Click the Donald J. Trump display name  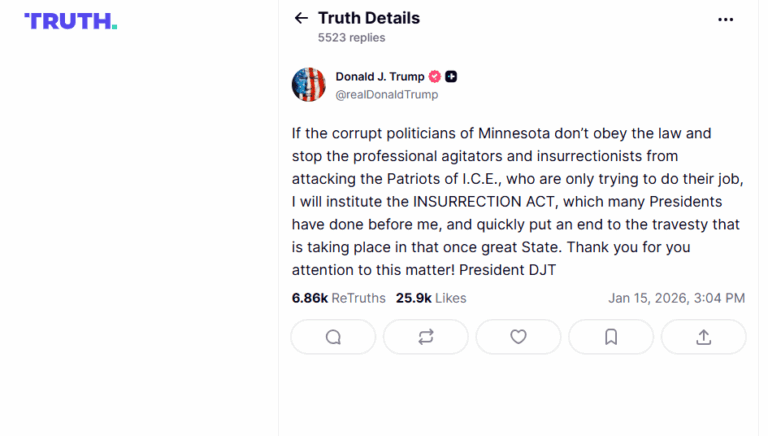(380, 77)
